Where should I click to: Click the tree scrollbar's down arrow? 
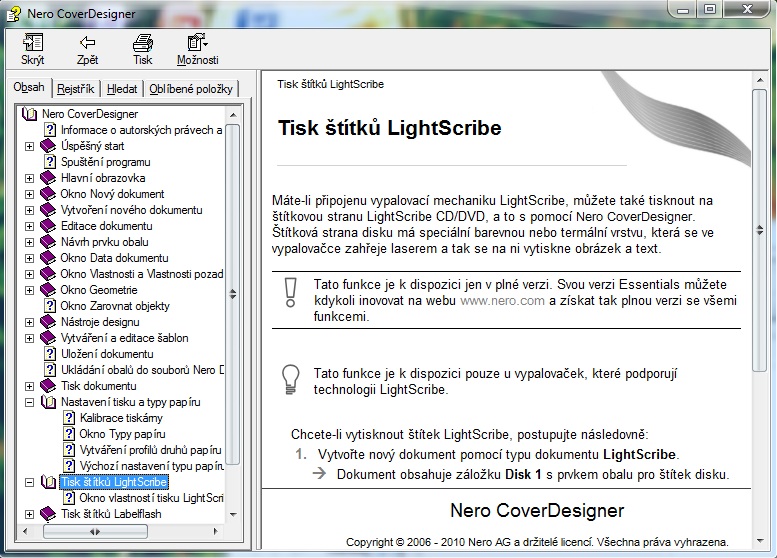tap(233, 515)
